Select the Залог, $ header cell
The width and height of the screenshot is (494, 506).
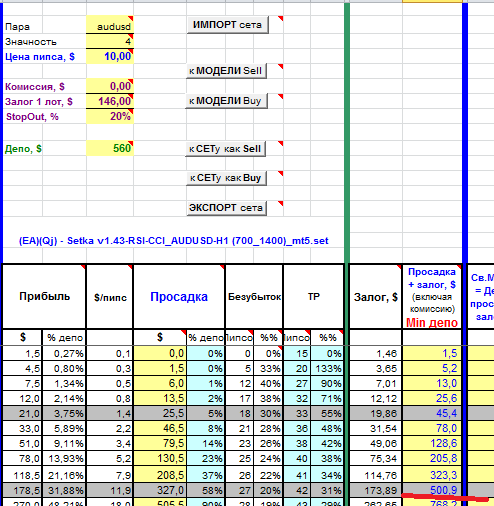pyautogui.click(x=375, y=296)
